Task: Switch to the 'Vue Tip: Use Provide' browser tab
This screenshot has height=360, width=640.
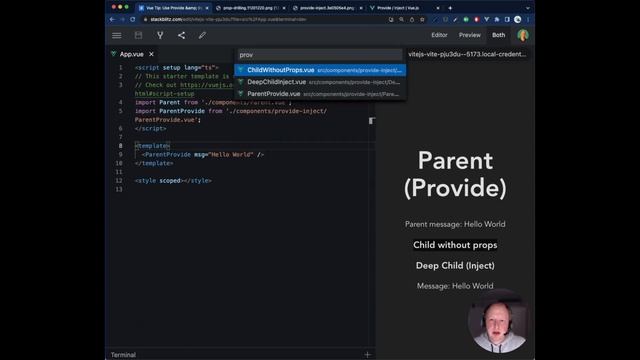Action: click(x=173, y=8)
